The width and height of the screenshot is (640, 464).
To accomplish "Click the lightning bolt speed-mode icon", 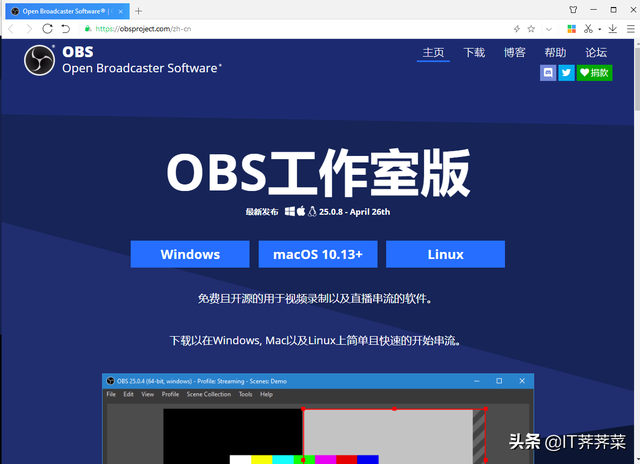I will [x=517, y=29].
